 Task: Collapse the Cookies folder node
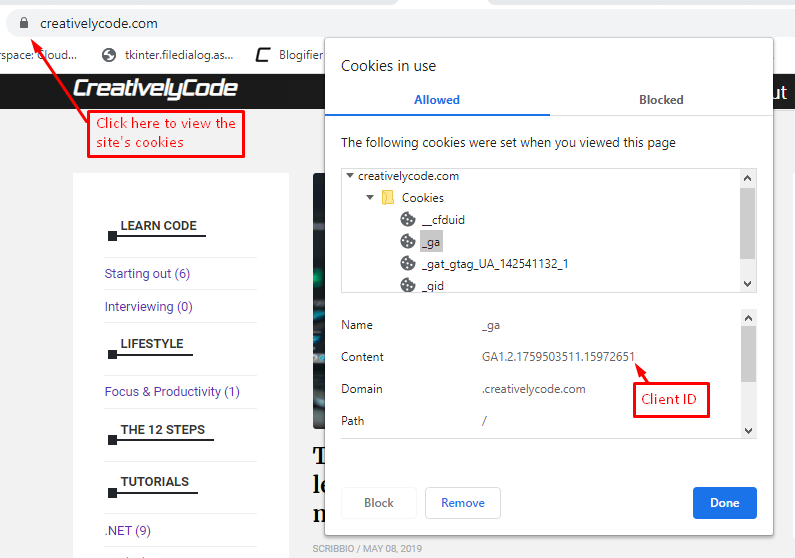[x=370, y=198]
